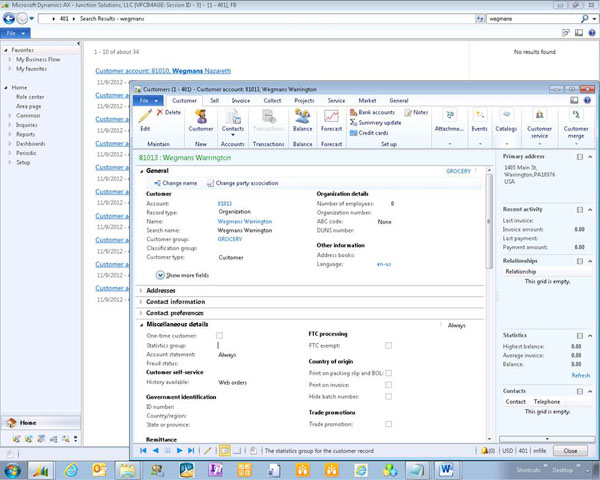
Task: Toggle Hide batch number checkbox
Action: [388, 397]
